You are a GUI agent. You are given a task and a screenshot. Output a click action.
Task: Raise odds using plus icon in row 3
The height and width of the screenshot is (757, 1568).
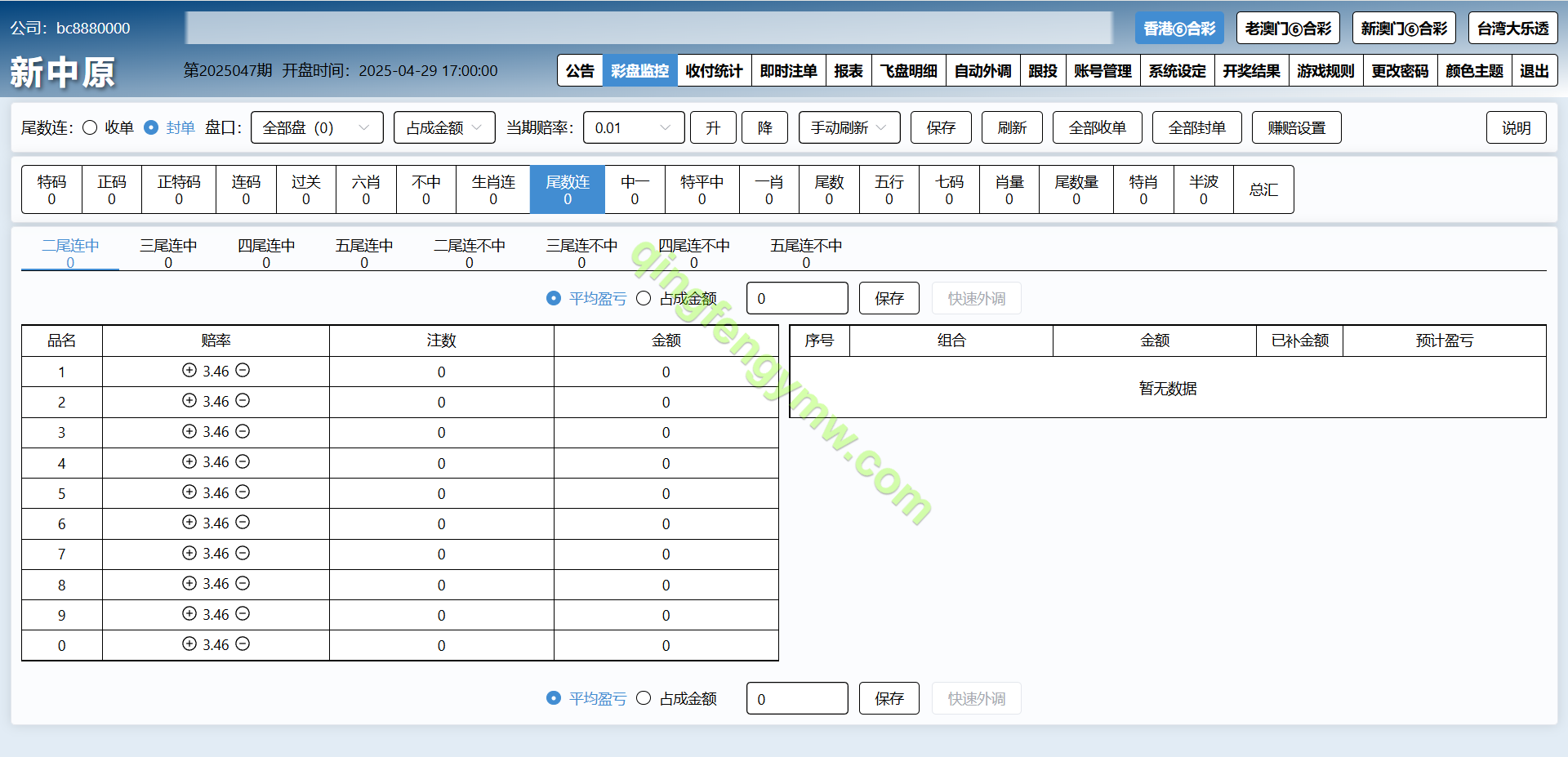pos(189,431)
